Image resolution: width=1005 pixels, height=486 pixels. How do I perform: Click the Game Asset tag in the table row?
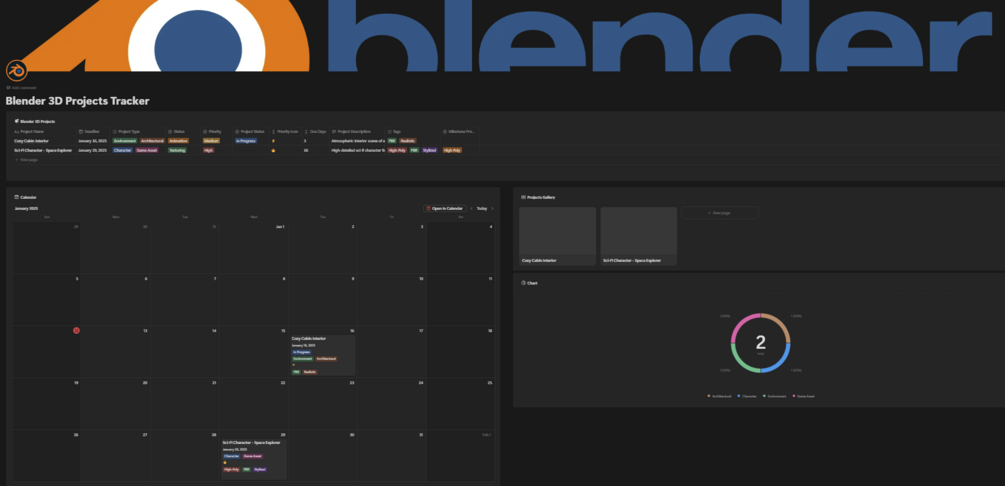pos(147,150)
